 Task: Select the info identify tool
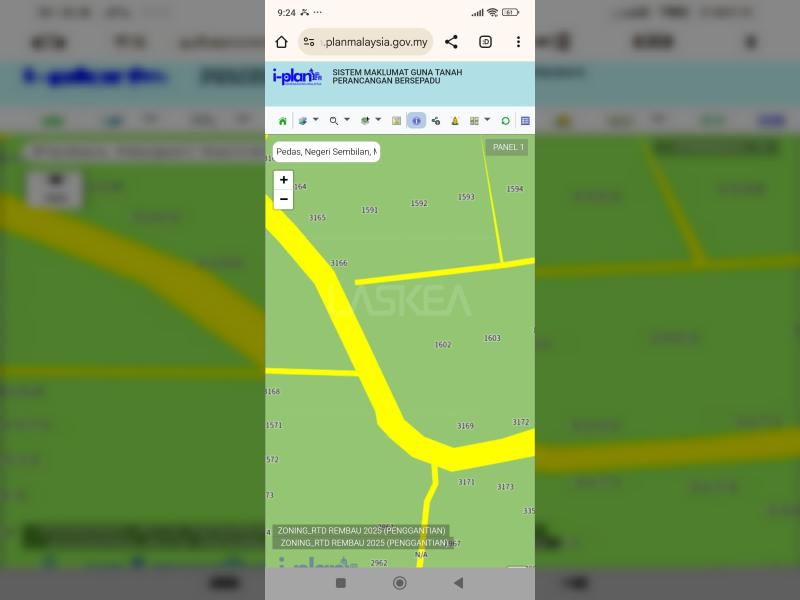416,121
